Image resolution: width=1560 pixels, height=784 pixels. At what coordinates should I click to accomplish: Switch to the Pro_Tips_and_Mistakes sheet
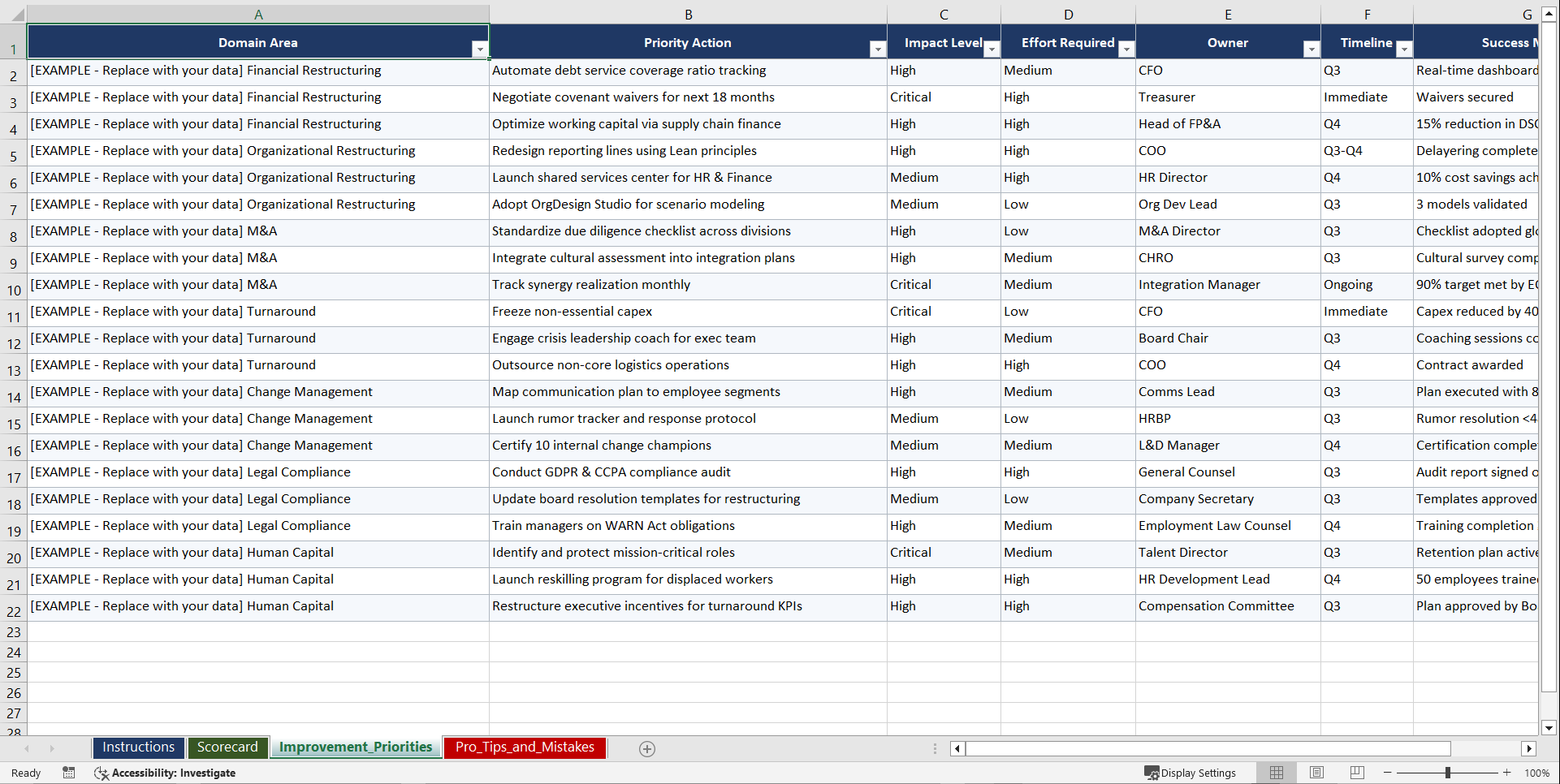[524, 747]
